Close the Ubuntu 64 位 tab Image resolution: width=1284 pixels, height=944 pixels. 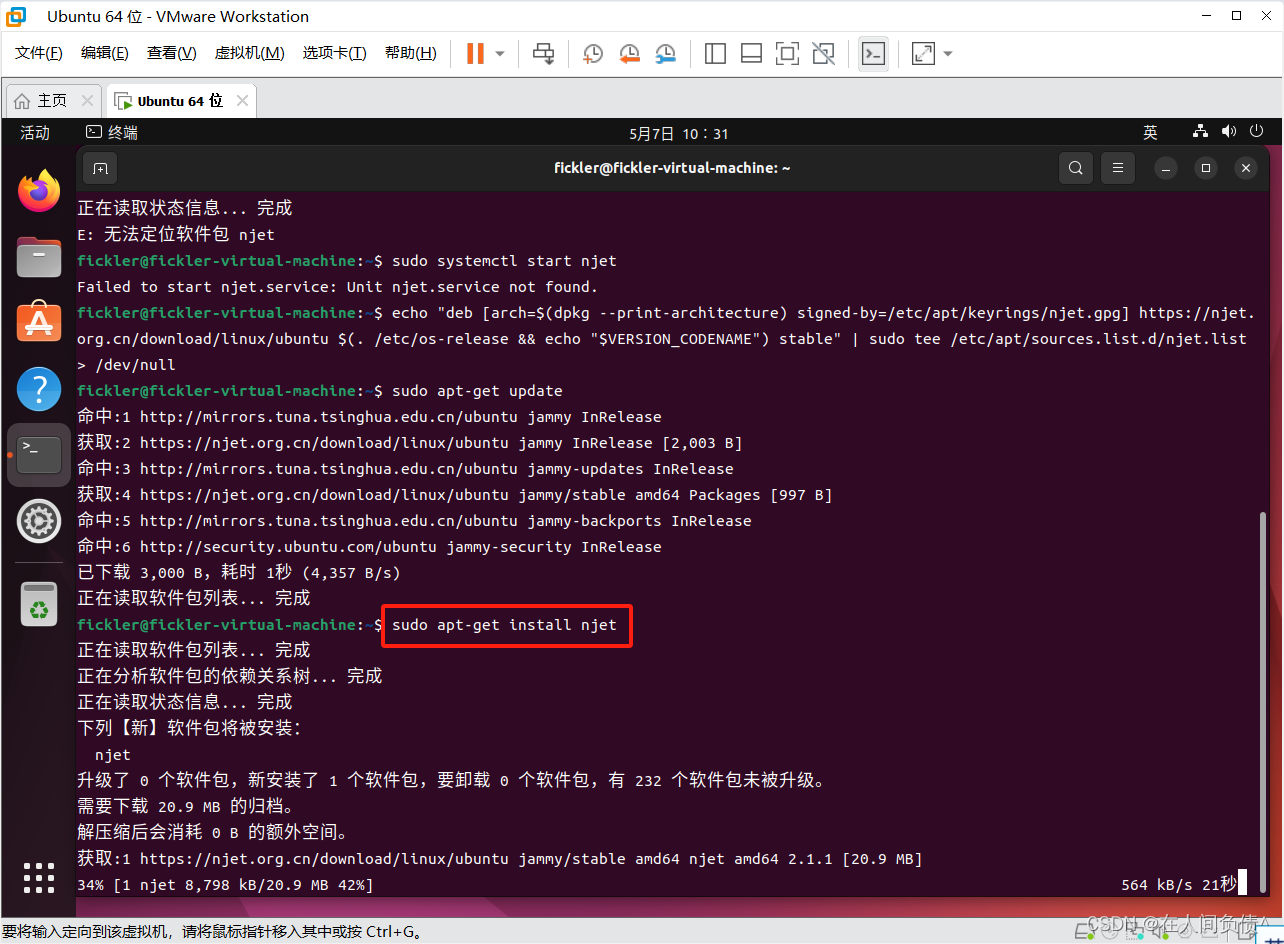coord(242,101)
